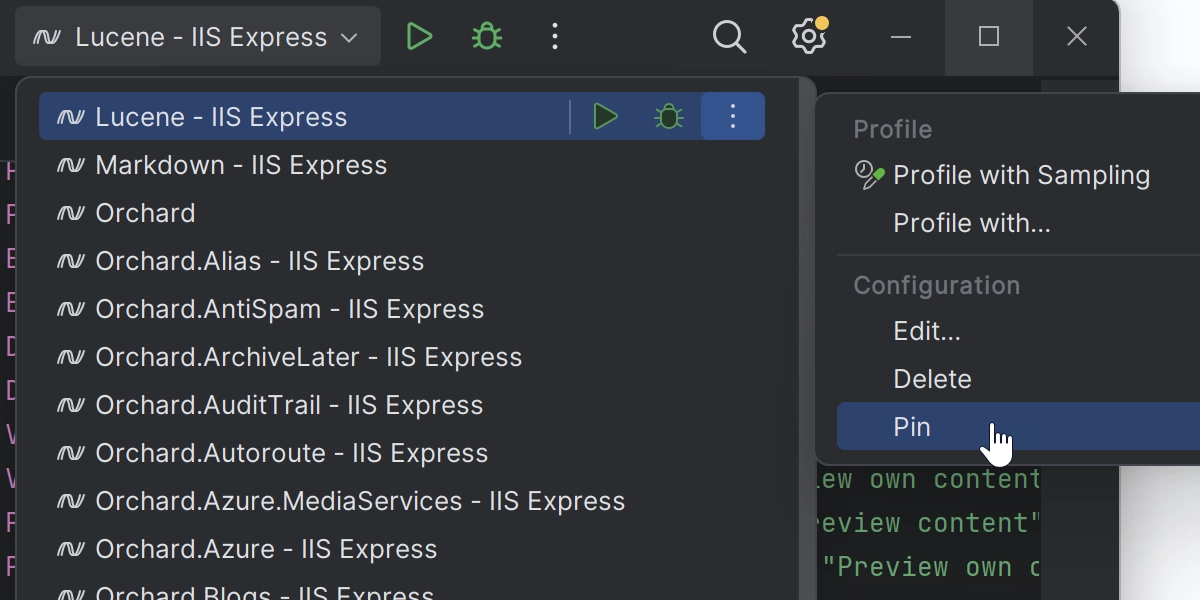Start debugging from the main toolbar

[487, 37]
